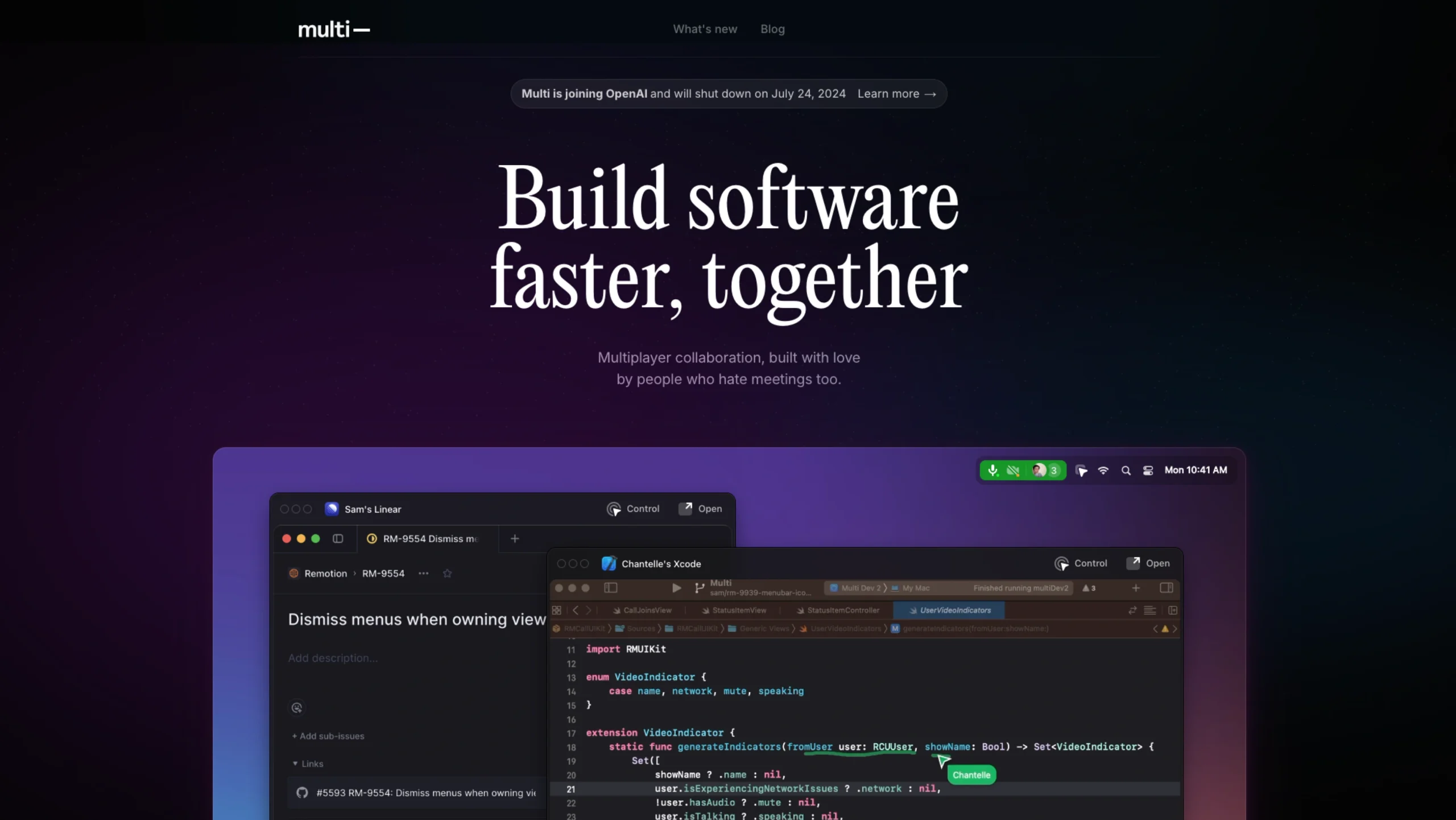Screen dimensions: 1456x820
Task: Toggle the Xcode navigator sidebar
Action: coord(611,588)
